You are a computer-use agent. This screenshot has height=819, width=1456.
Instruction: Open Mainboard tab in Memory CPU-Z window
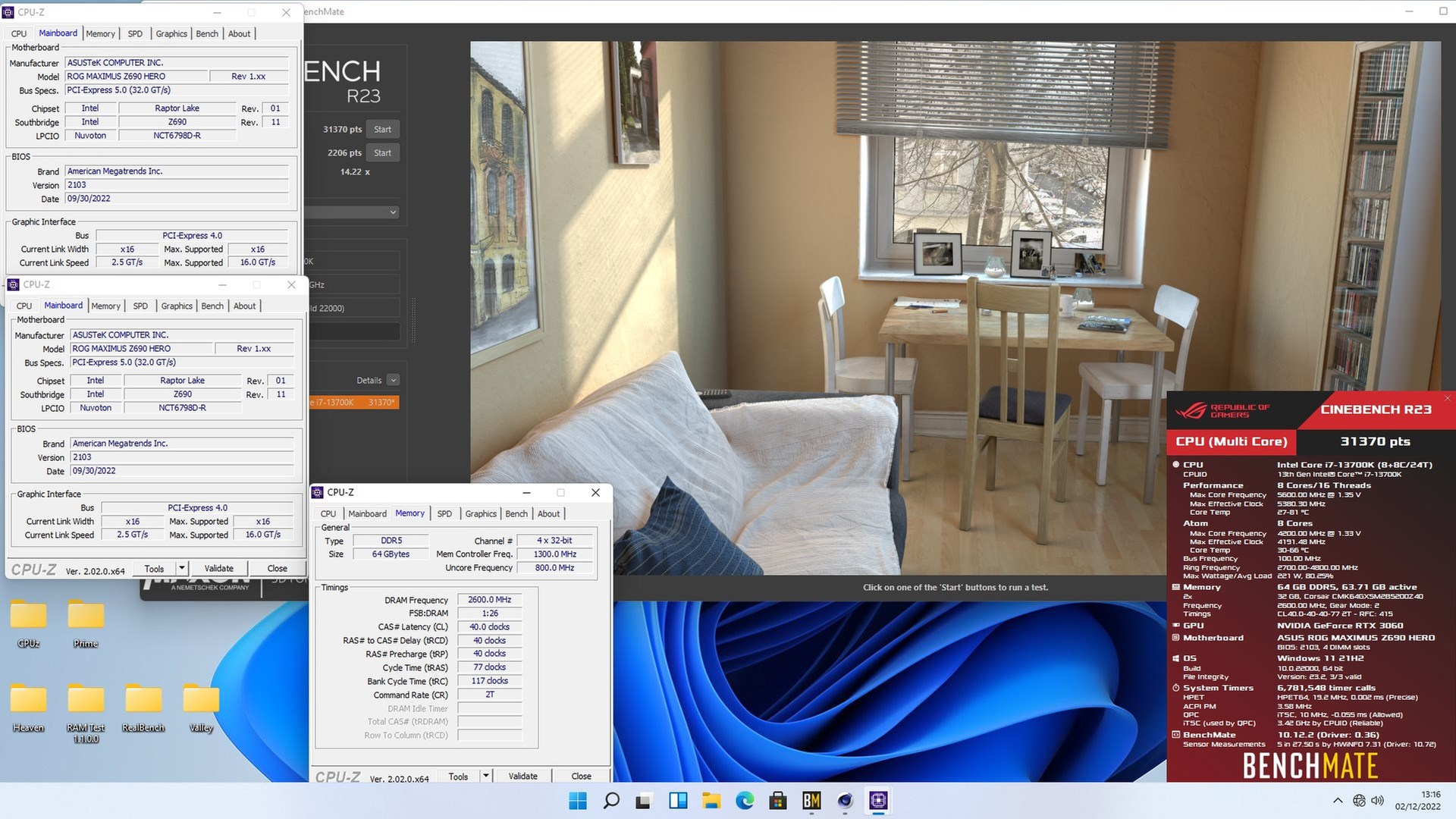(367, 513)
